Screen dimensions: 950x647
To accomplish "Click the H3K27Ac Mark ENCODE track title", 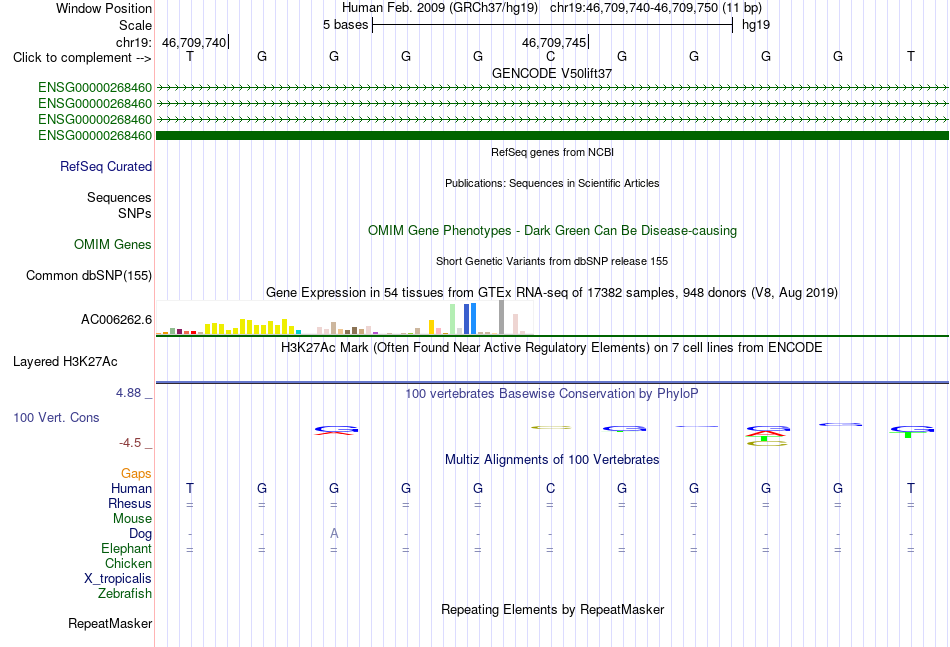I will click(x=552, y=348).
